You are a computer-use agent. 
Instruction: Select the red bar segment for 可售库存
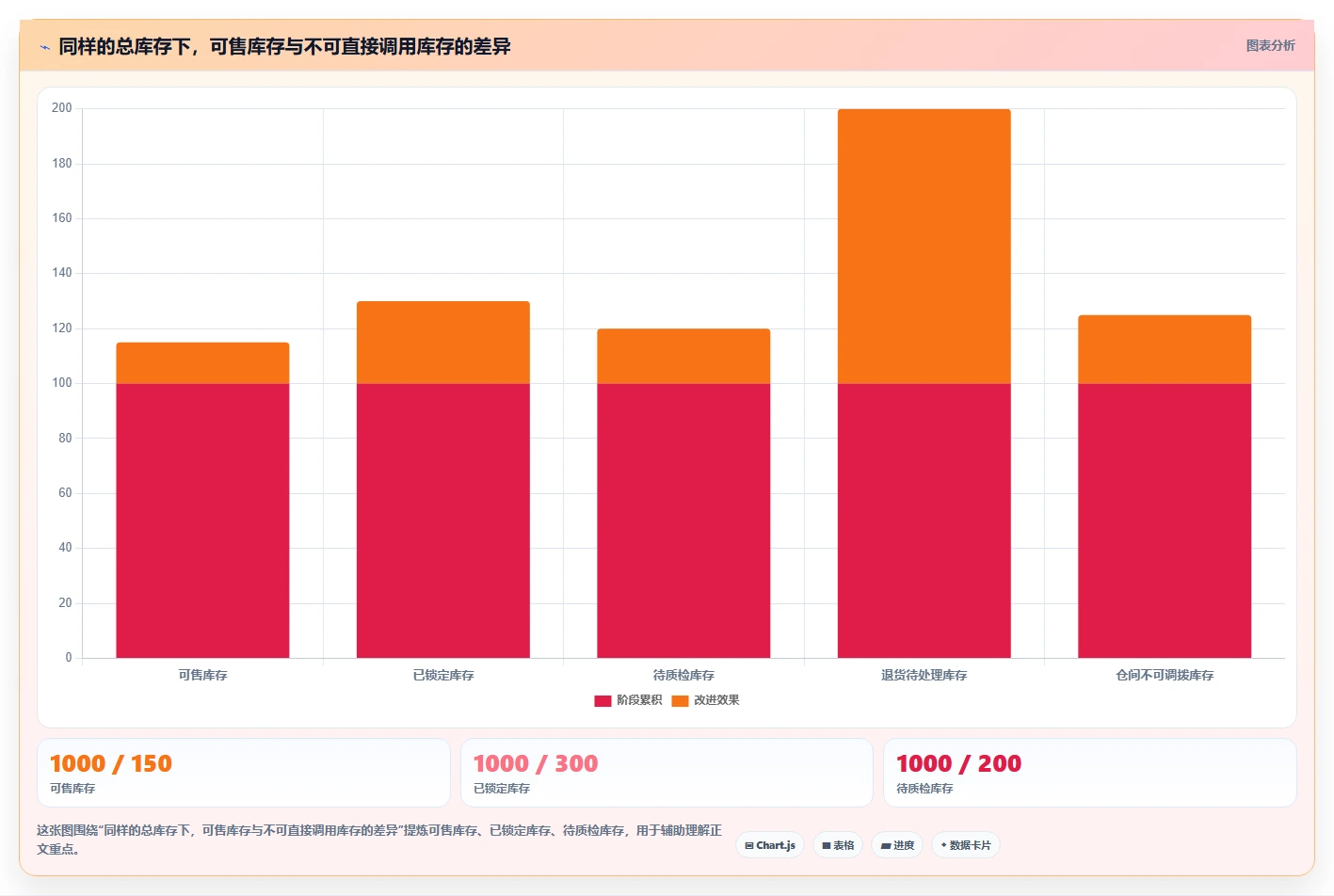click(x=202, y=520)
